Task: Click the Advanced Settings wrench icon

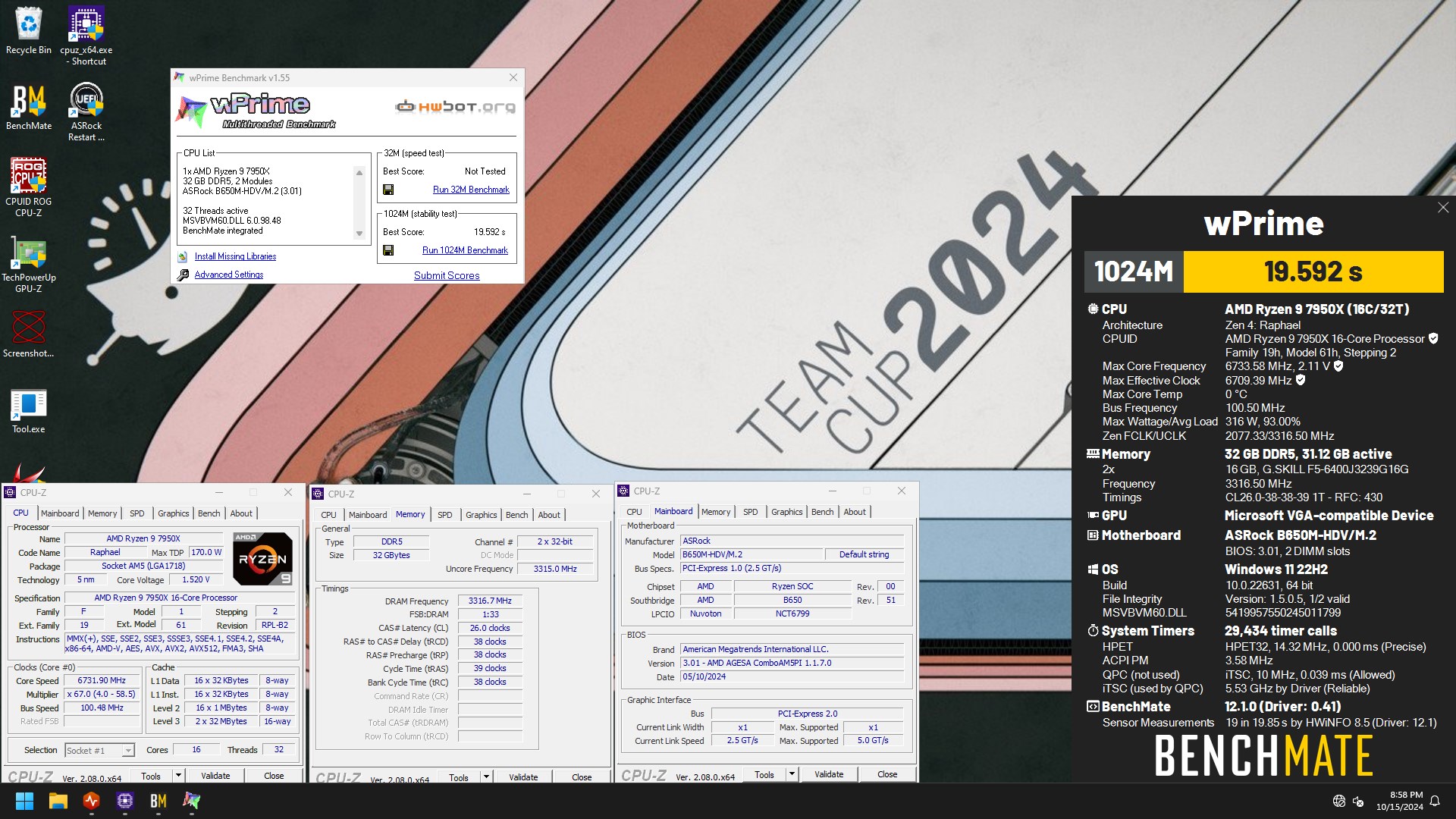Action: (x=183, y=275)
